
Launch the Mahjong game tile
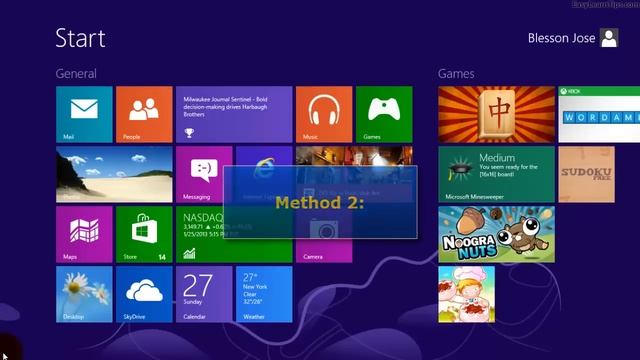point(496,114)
